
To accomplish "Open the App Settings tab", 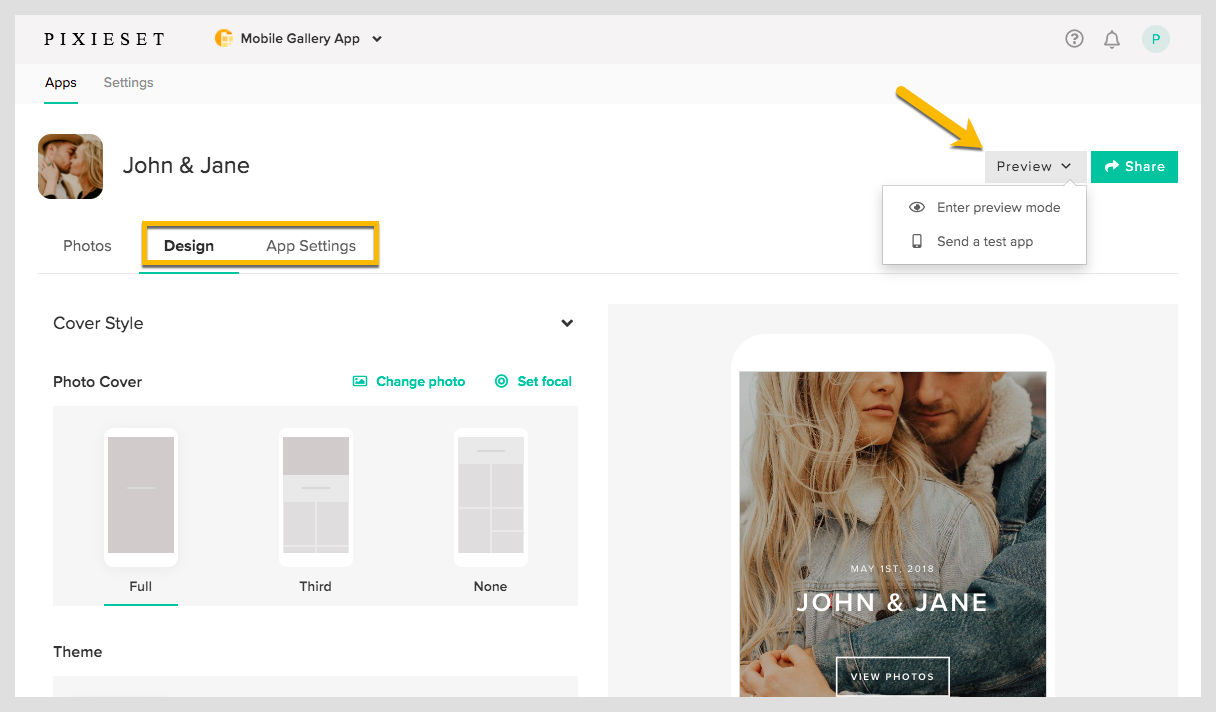I will click(x=311, y=246).
